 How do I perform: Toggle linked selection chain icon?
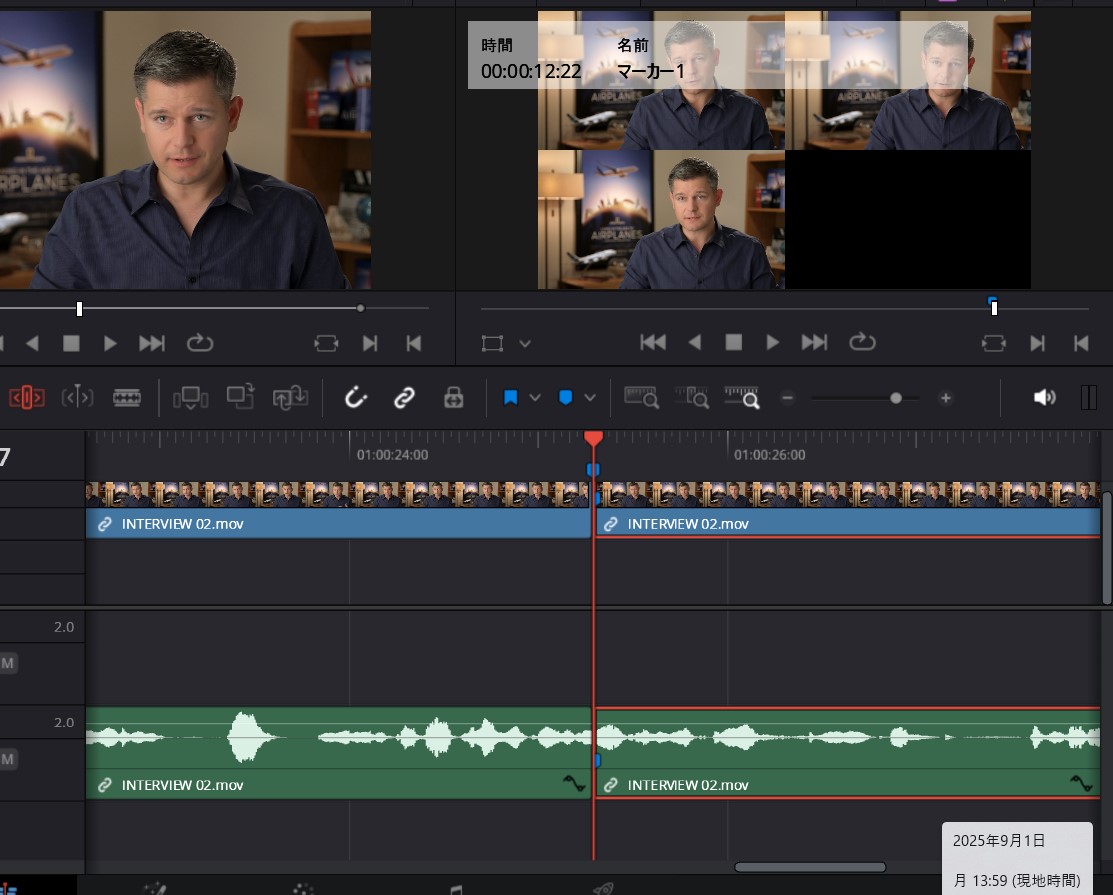coord(404,398)
